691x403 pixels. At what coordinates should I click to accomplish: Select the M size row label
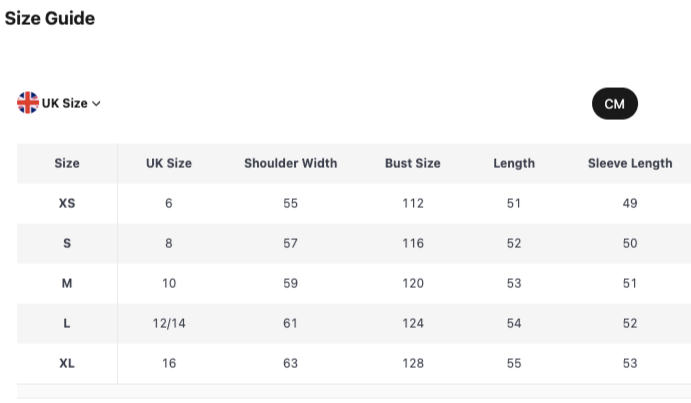(67, 283)
